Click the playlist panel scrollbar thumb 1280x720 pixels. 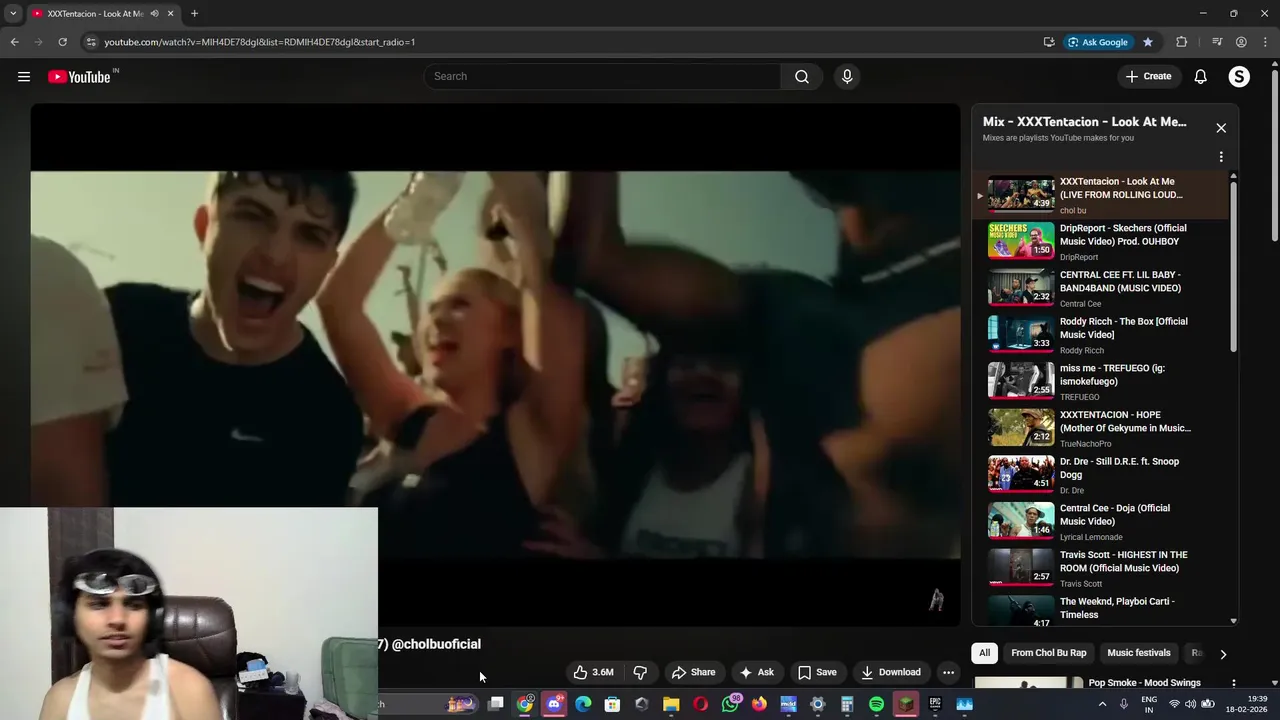tap(1233, 265)
